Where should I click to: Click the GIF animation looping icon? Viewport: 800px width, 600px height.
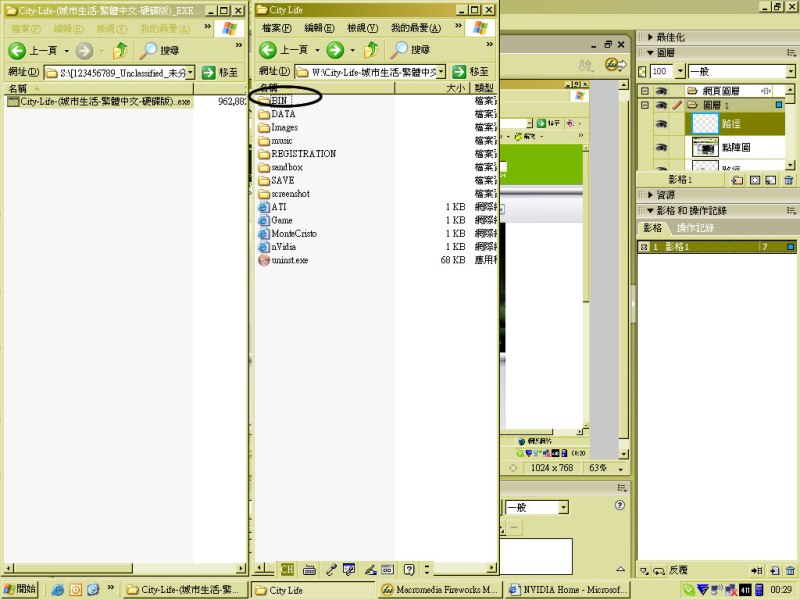[x=659, y=570]
